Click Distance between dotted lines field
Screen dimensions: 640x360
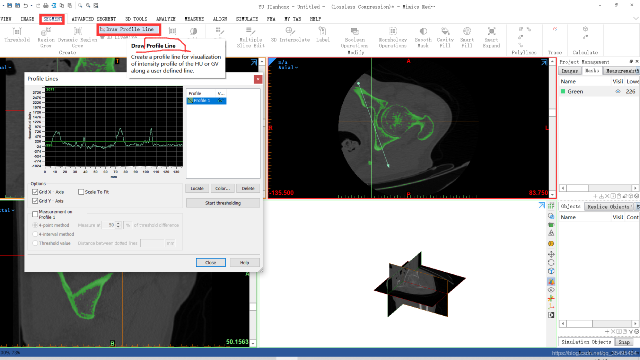coord(152,243)
